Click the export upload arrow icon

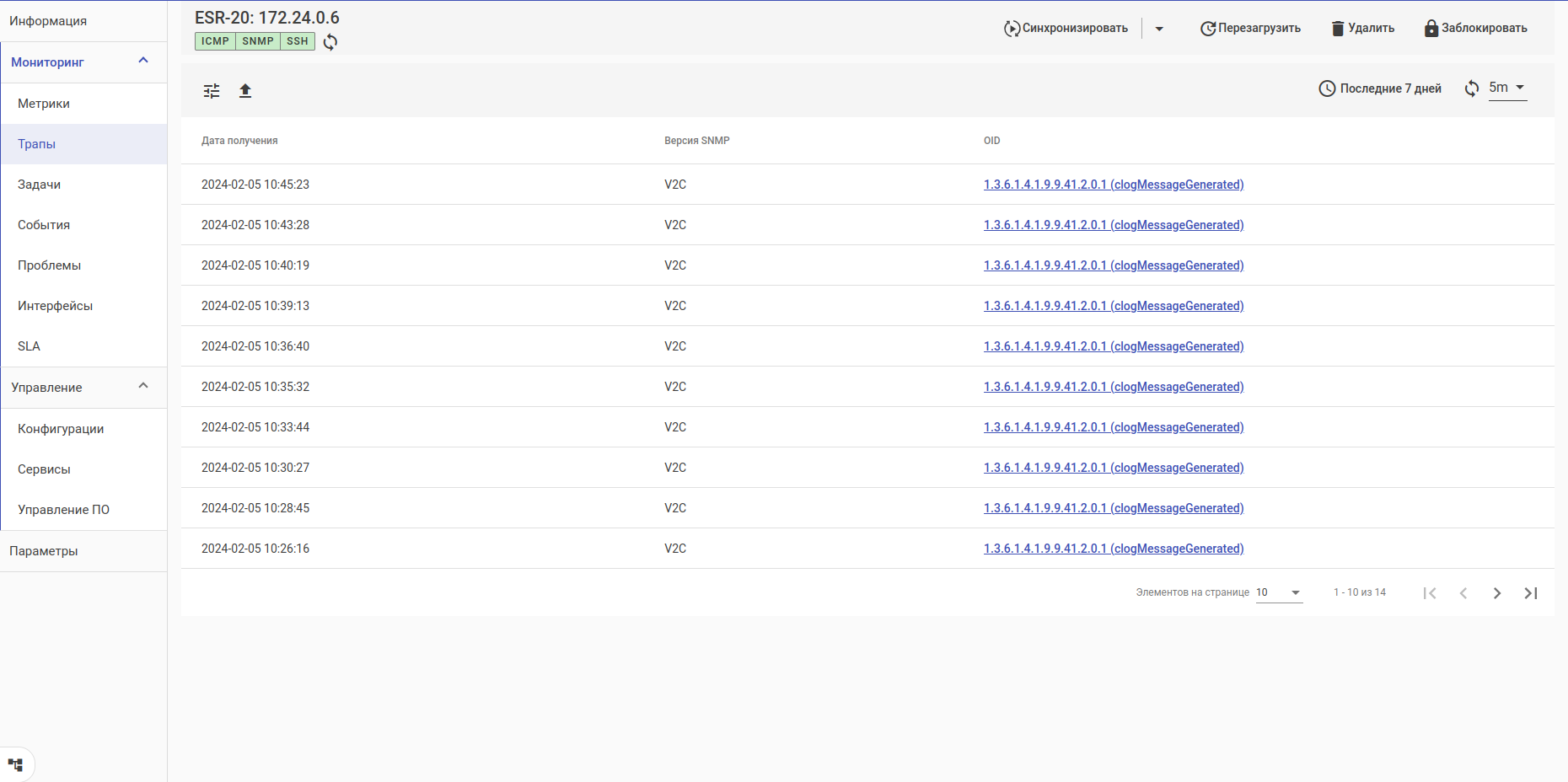245,91
